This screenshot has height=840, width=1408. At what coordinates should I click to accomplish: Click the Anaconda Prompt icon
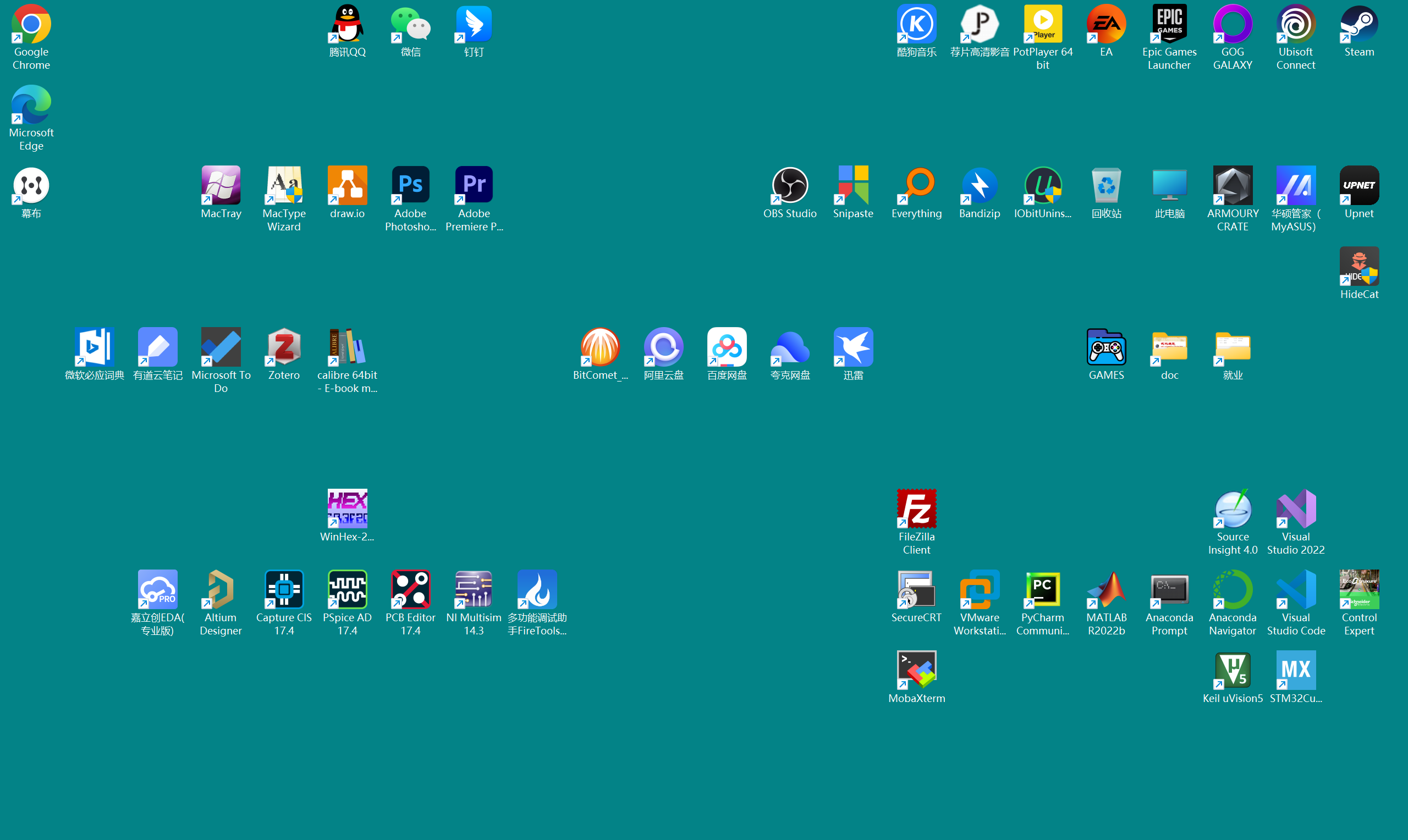1170,590
